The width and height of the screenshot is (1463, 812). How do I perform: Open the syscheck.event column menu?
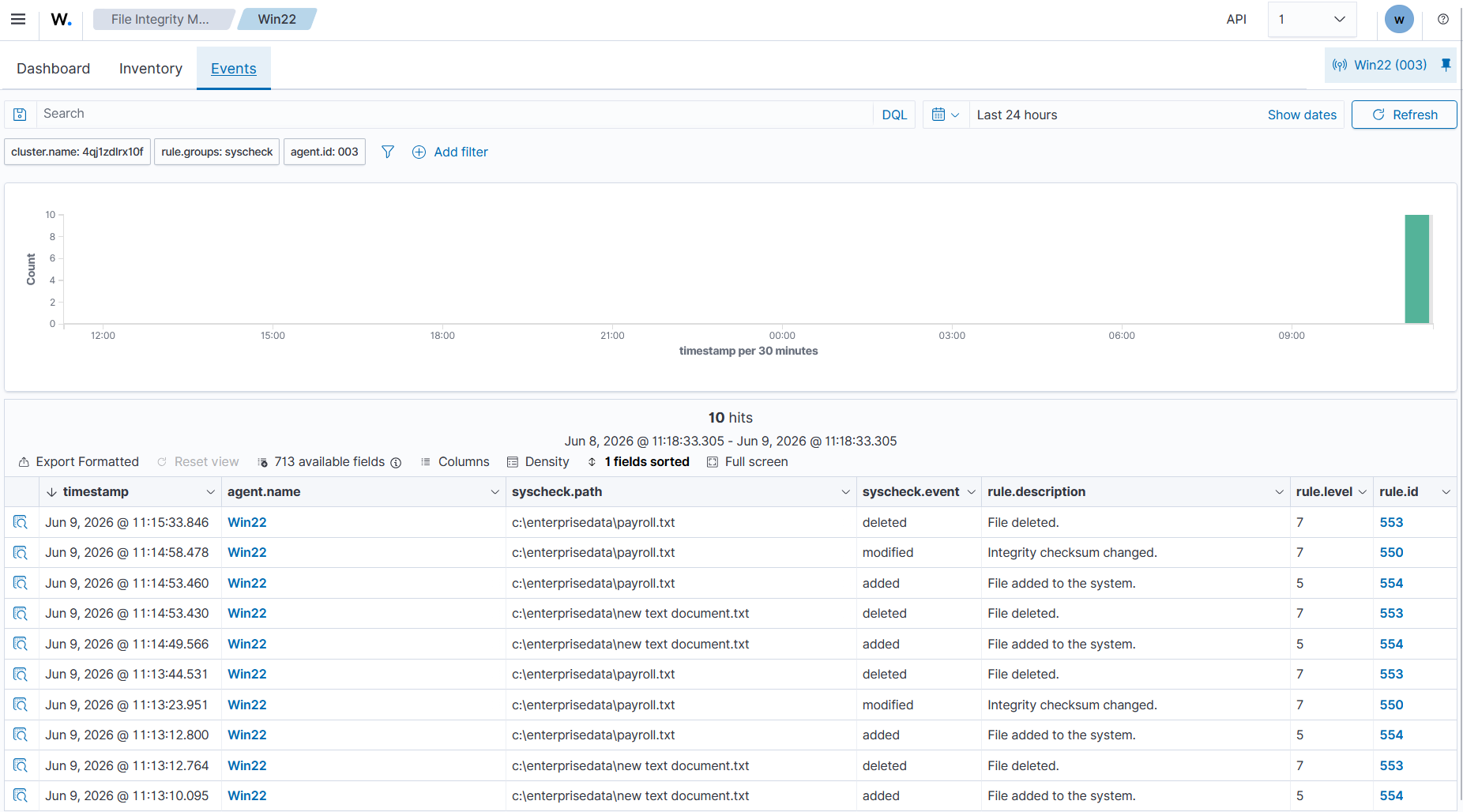972,492
